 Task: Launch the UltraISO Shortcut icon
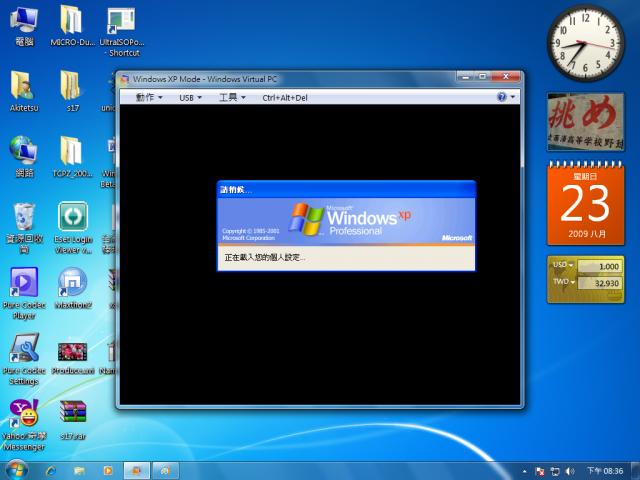coord(122,32)
